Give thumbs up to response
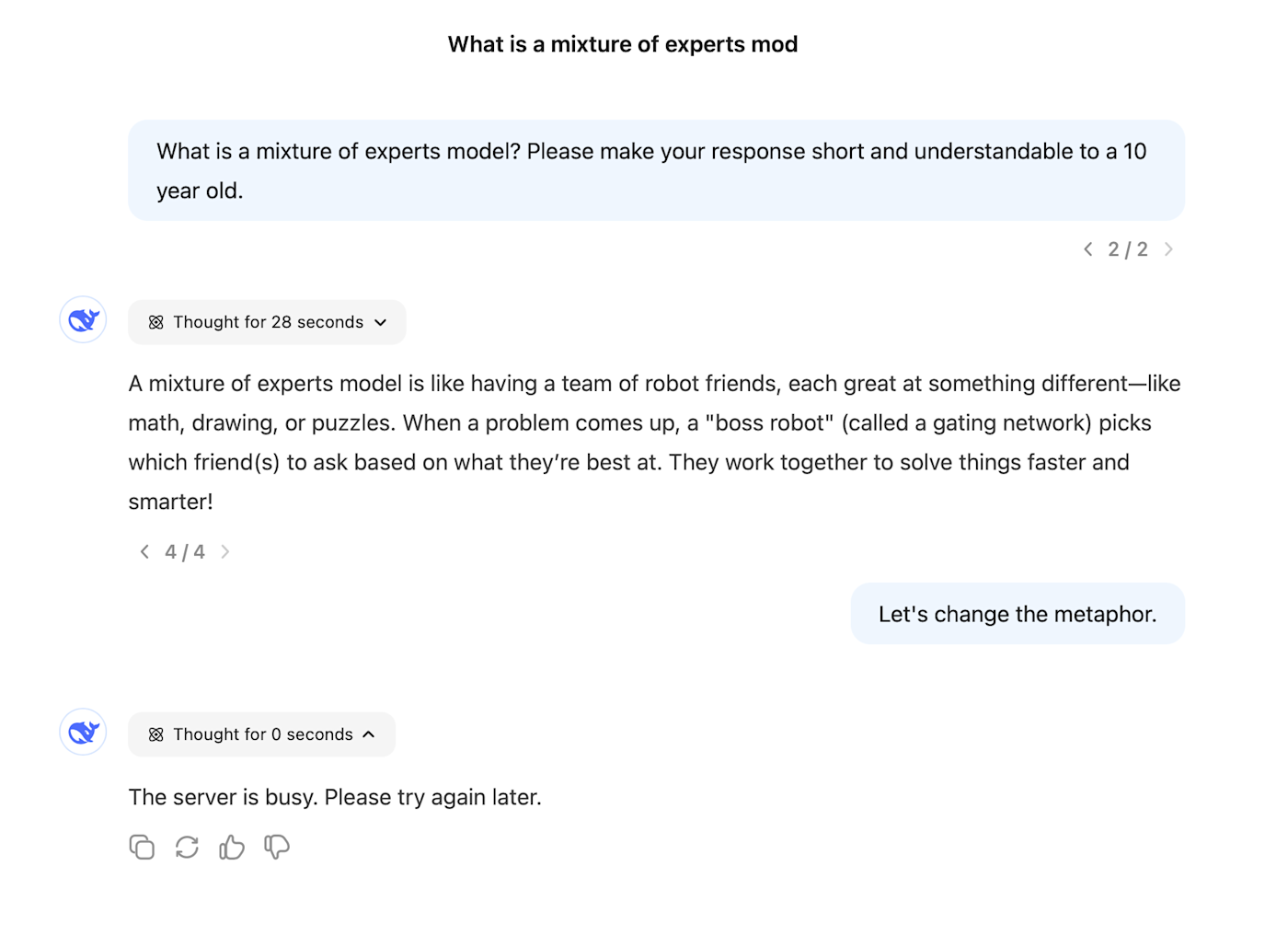 click(232, 847)
